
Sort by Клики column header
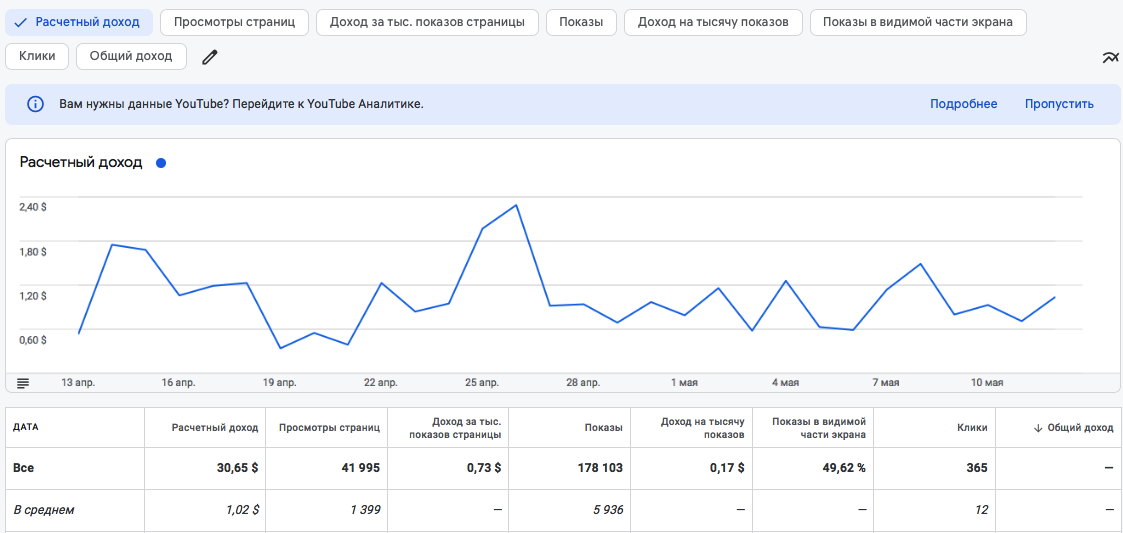click(x=971, y=428)
